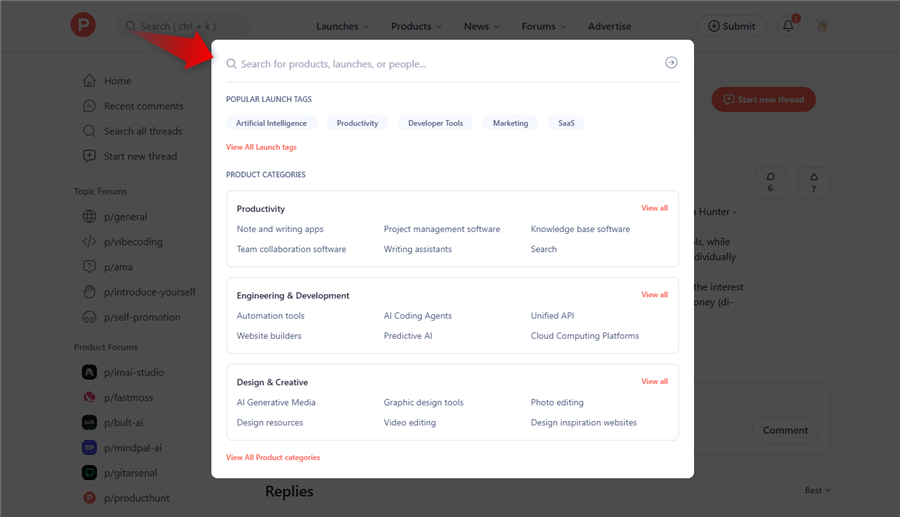Click the code icon for p/vibecoding

coord(89,242)
